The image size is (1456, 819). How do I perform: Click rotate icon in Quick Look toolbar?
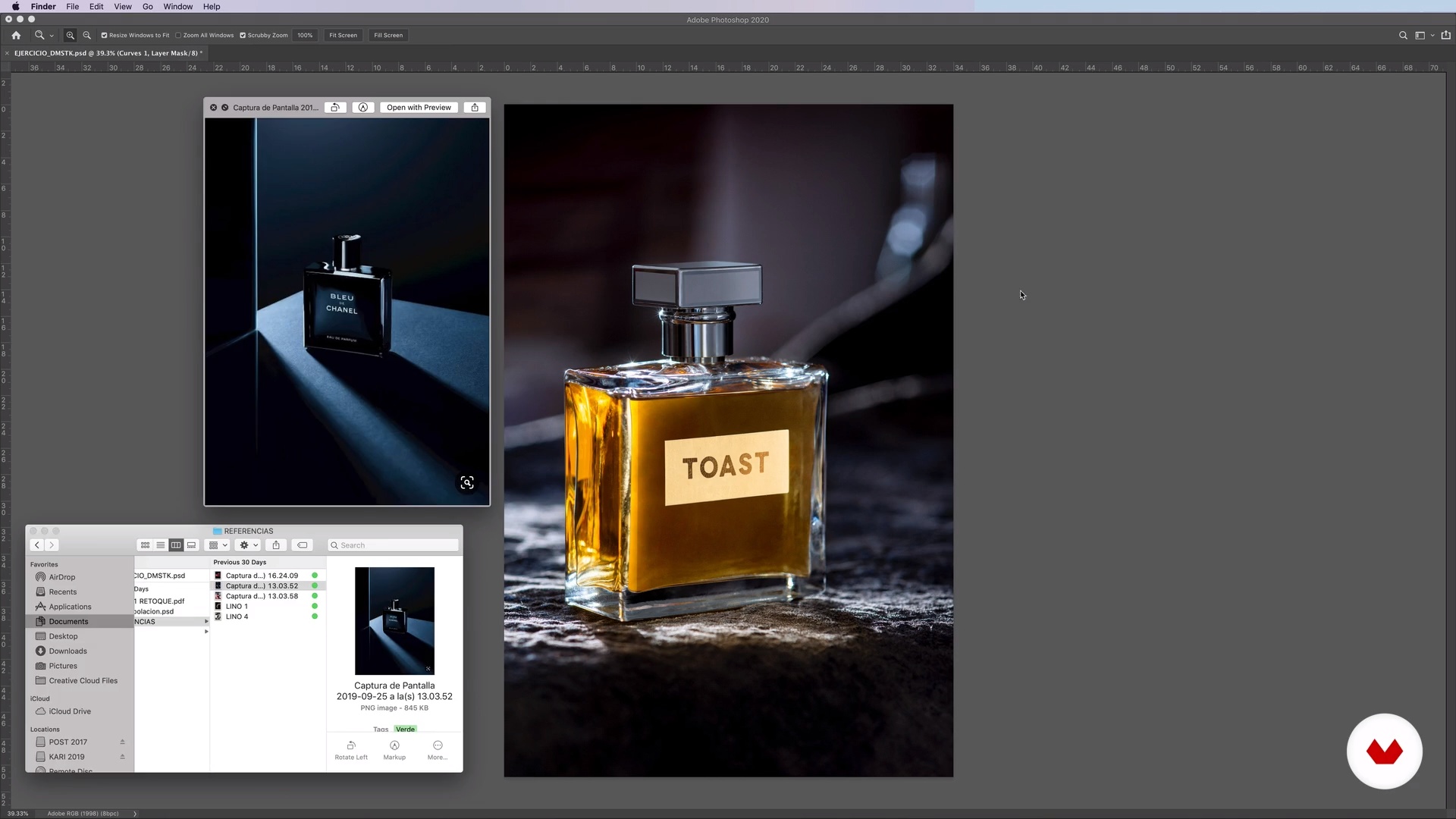coord(335,108)
